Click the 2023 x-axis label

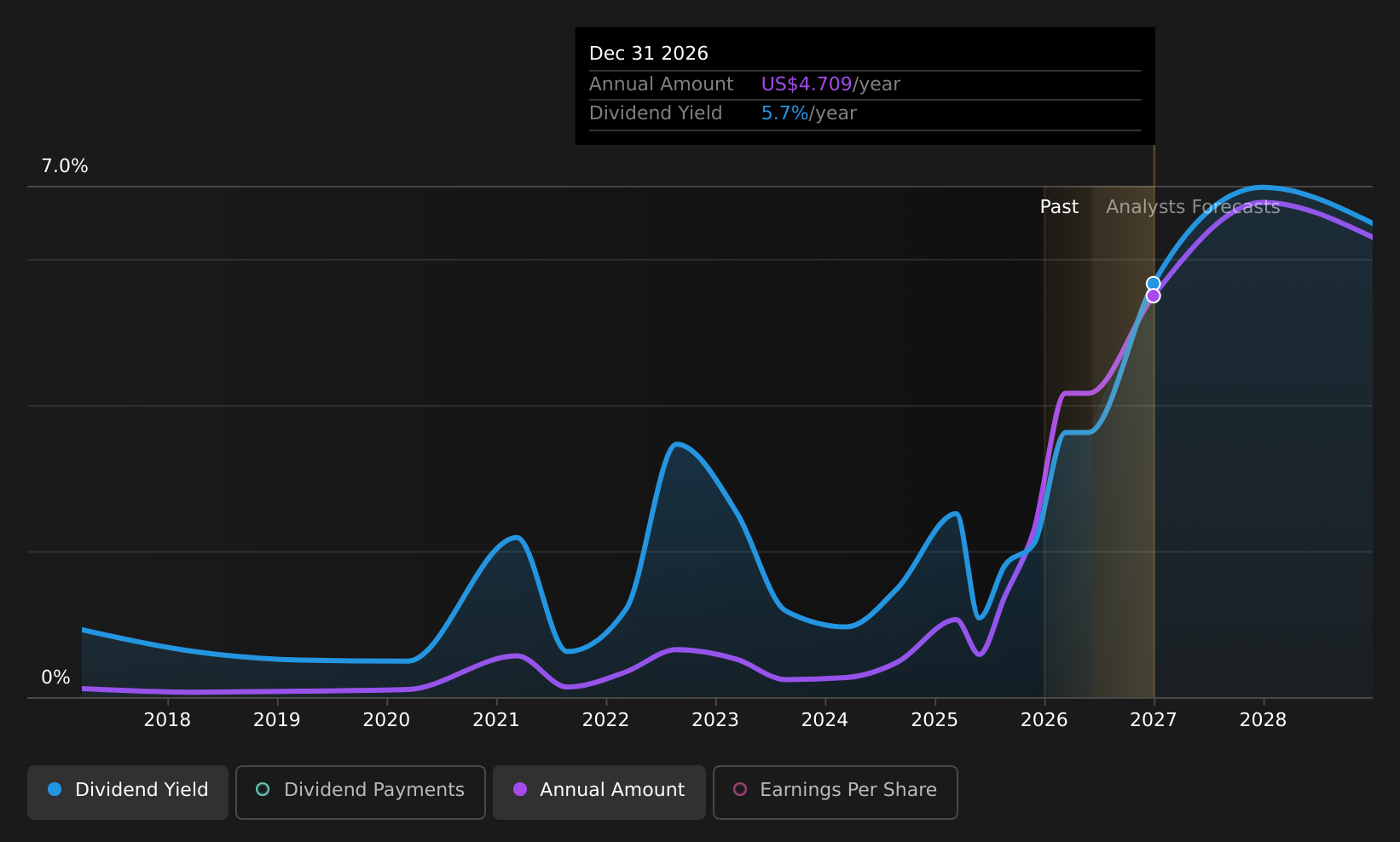point(715,720)
